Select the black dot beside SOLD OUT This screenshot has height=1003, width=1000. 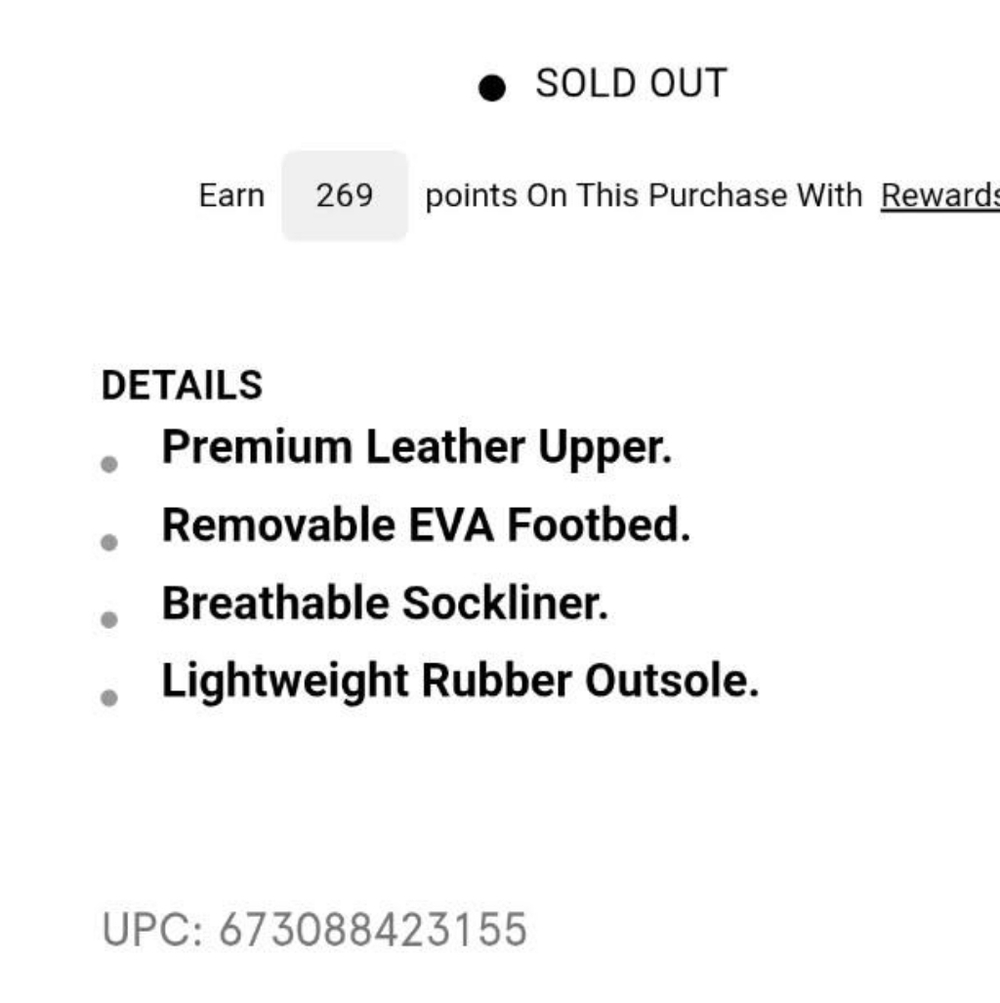click(492, 88)
